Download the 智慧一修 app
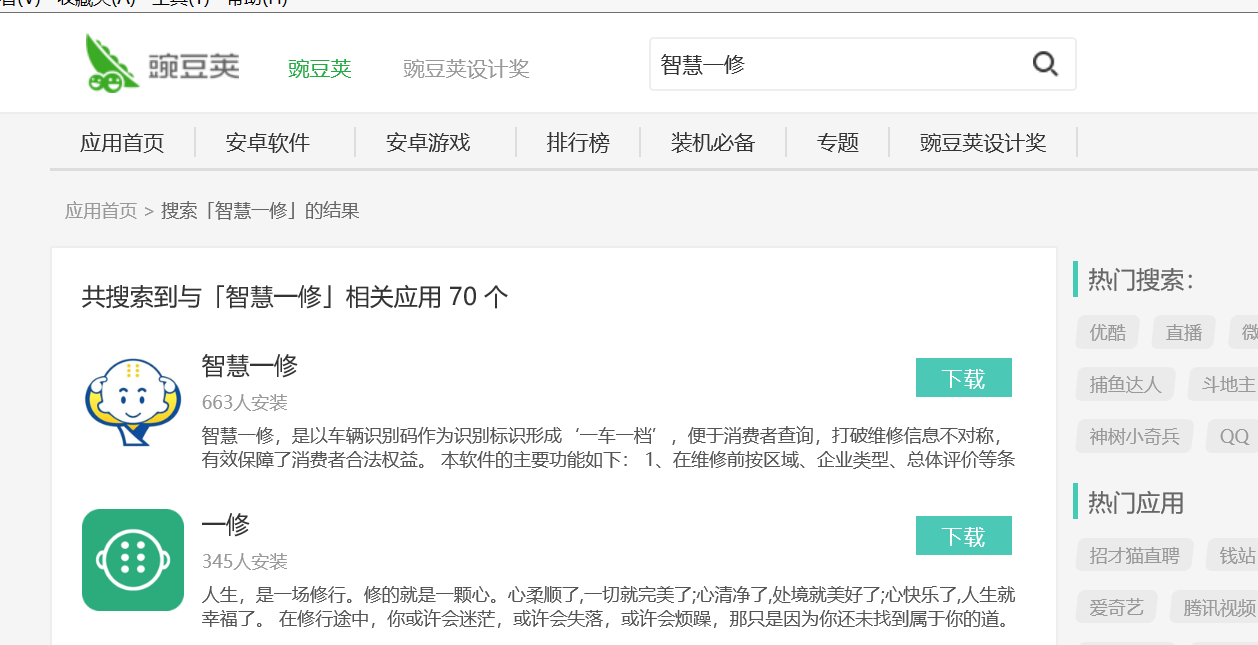 coord(964,378)
